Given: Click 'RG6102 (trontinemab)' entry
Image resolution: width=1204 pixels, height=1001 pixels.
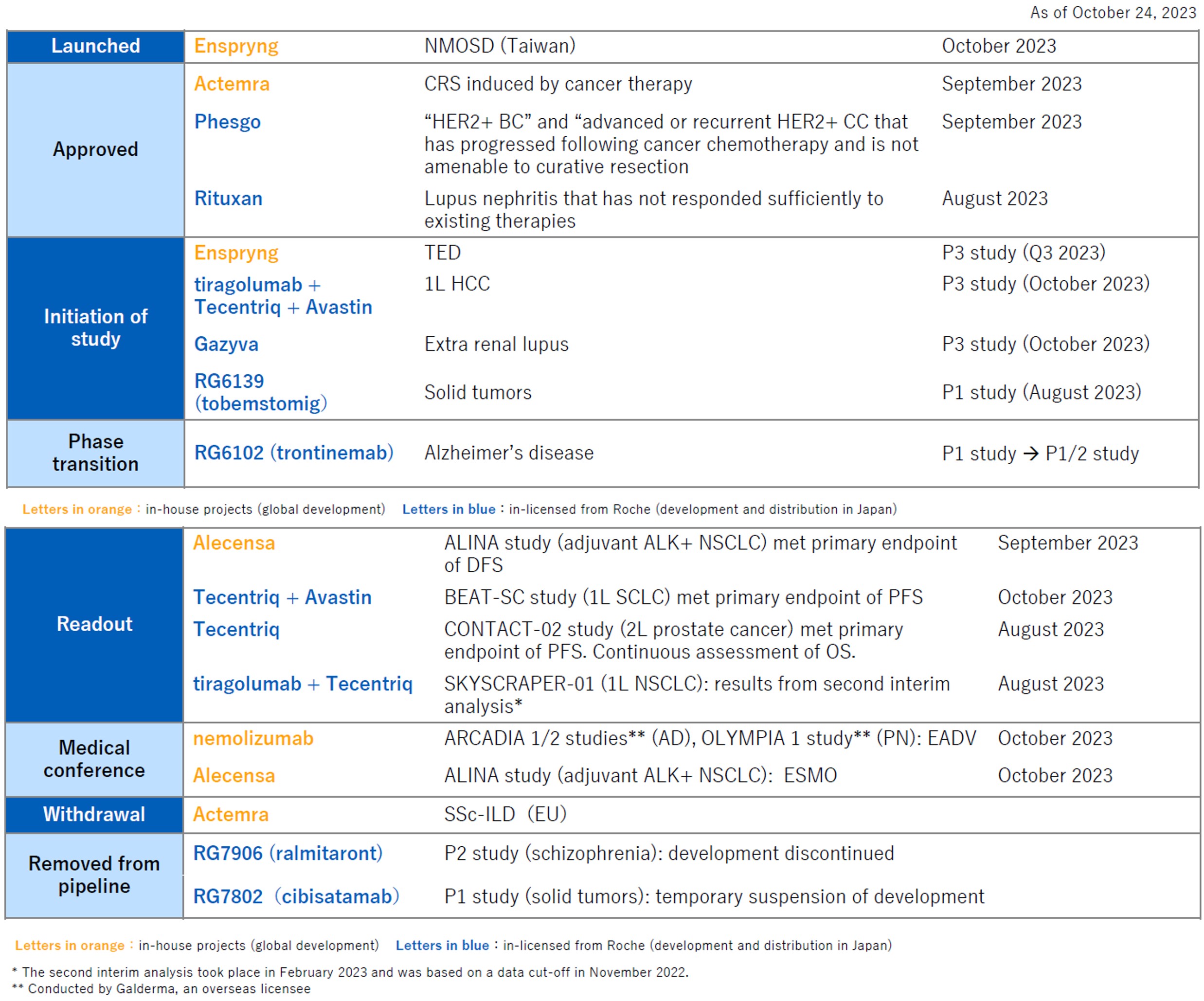Looking at the screenshot, I should click(x=293, y=453).
